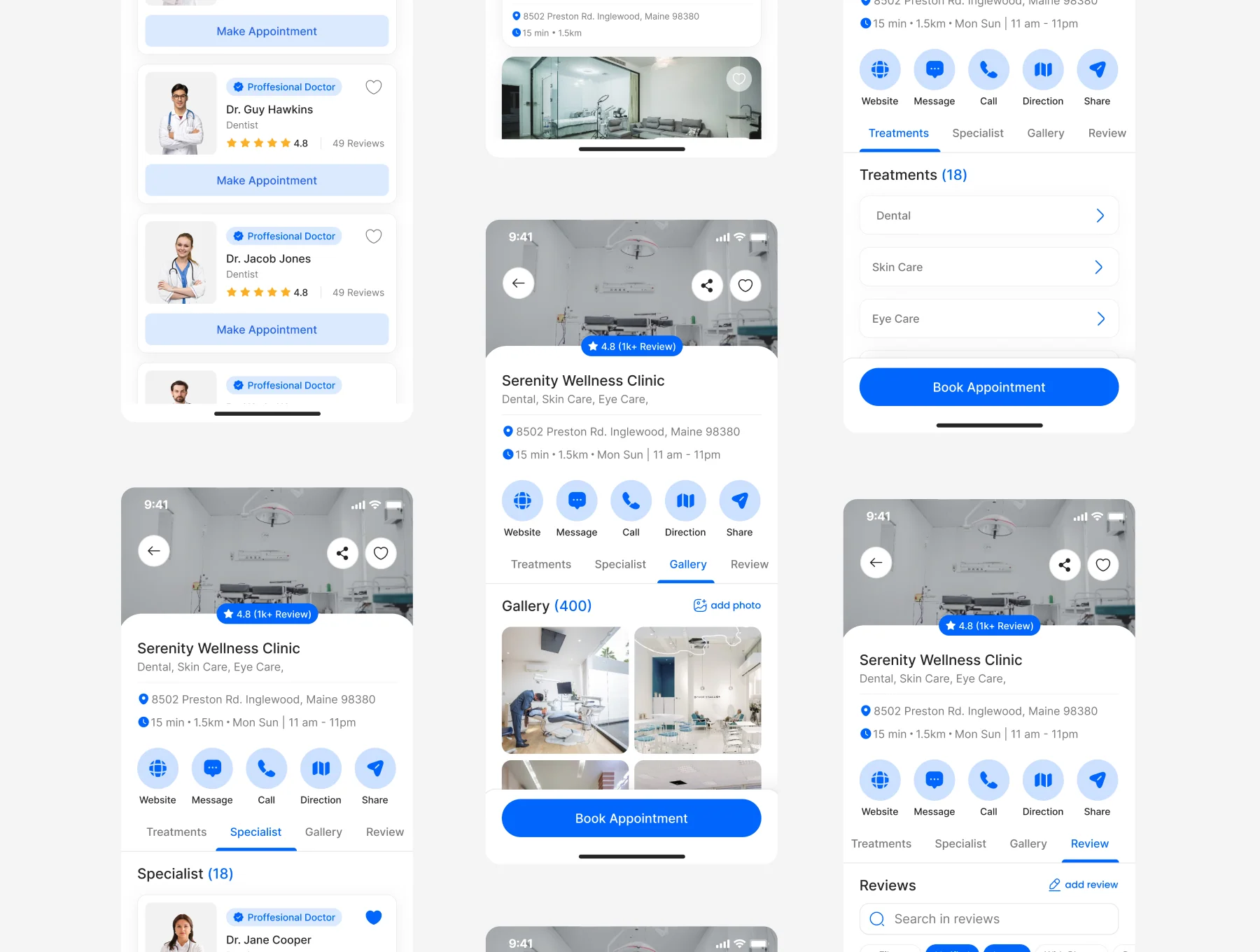The image size is (1260, 952).
Task: Tap Message bubble icon on Specialist-tab screen
Action: click(212, 769)
